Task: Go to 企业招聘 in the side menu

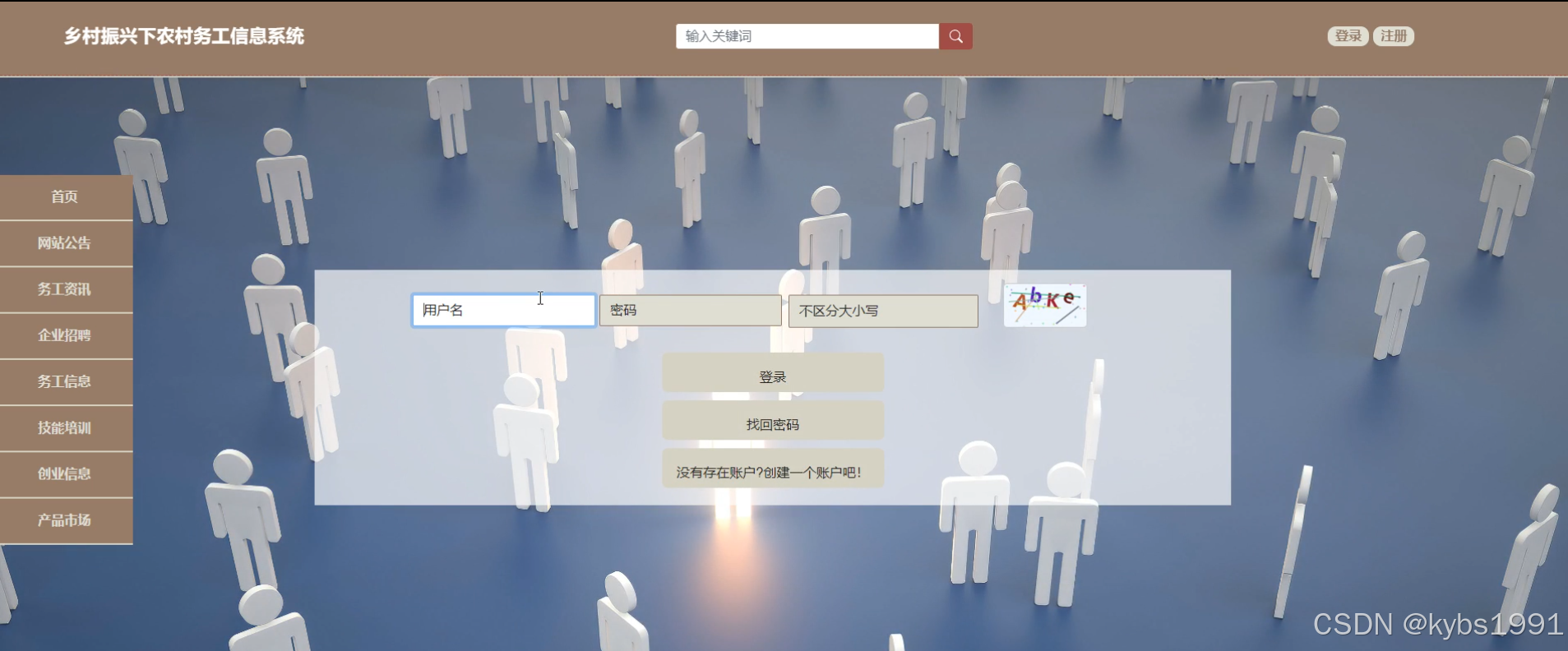Action: pos(66,335)
